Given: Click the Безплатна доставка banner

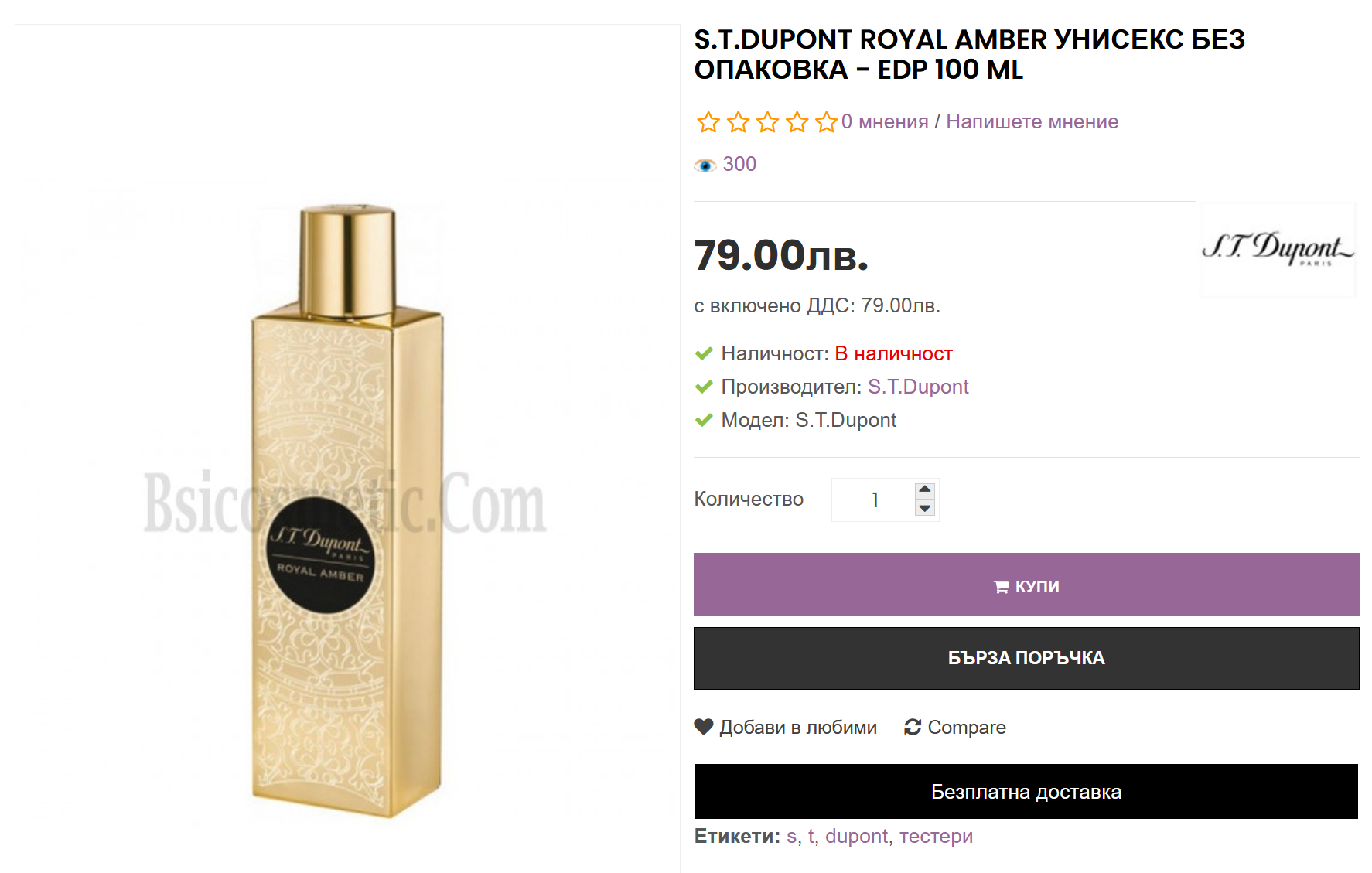Looking at the screenshot, I should pyautogui.click(x=1026, y=792).
